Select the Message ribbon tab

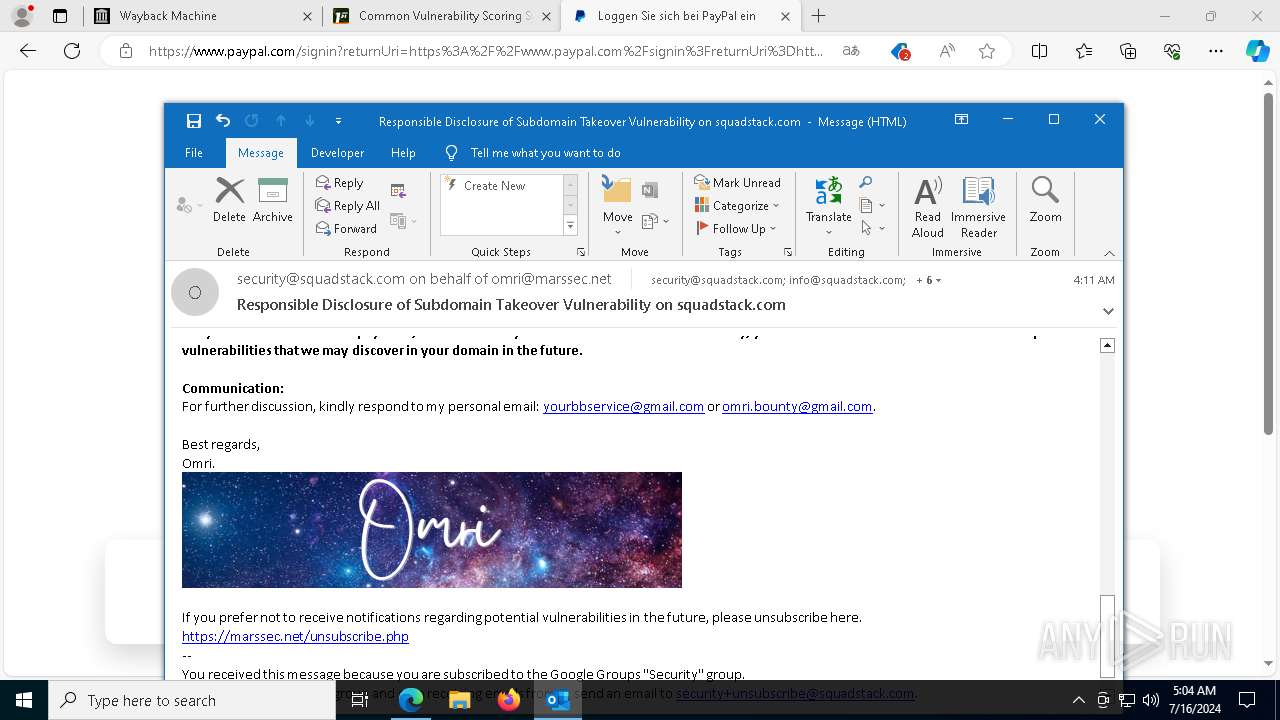pyautogui.click(x=261, y=153)
